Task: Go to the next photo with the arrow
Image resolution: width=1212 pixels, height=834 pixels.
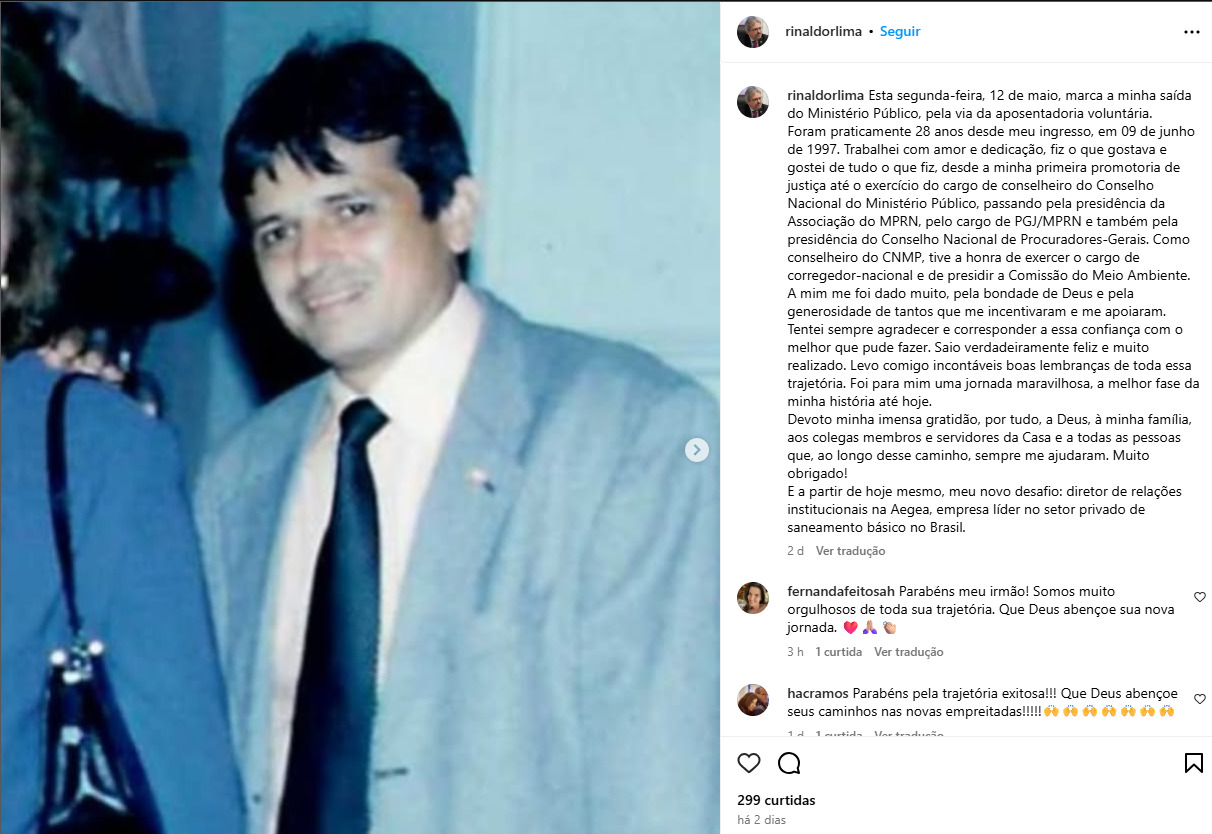Action: 697,450
